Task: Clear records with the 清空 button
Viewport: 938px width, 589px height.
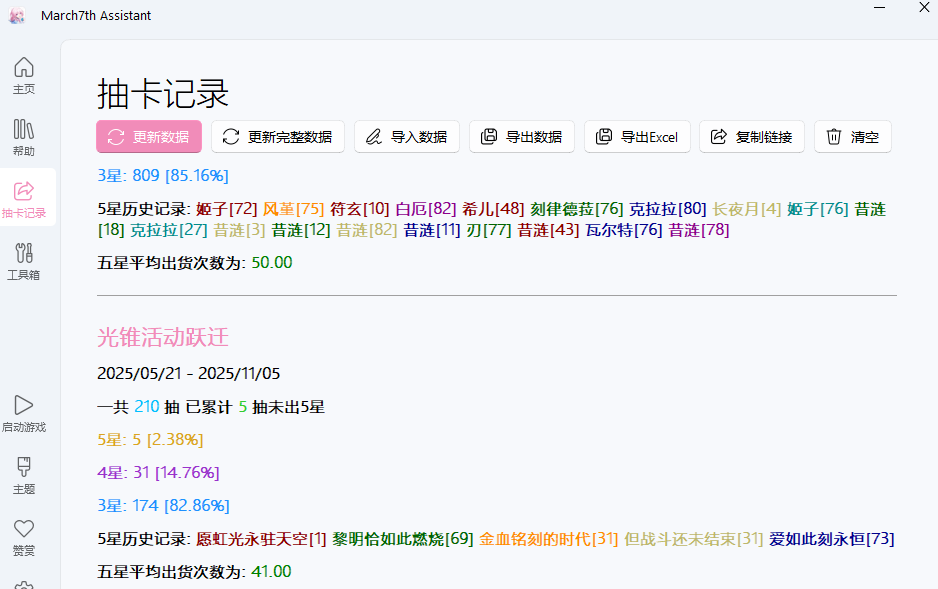Action: click(852, 137)
